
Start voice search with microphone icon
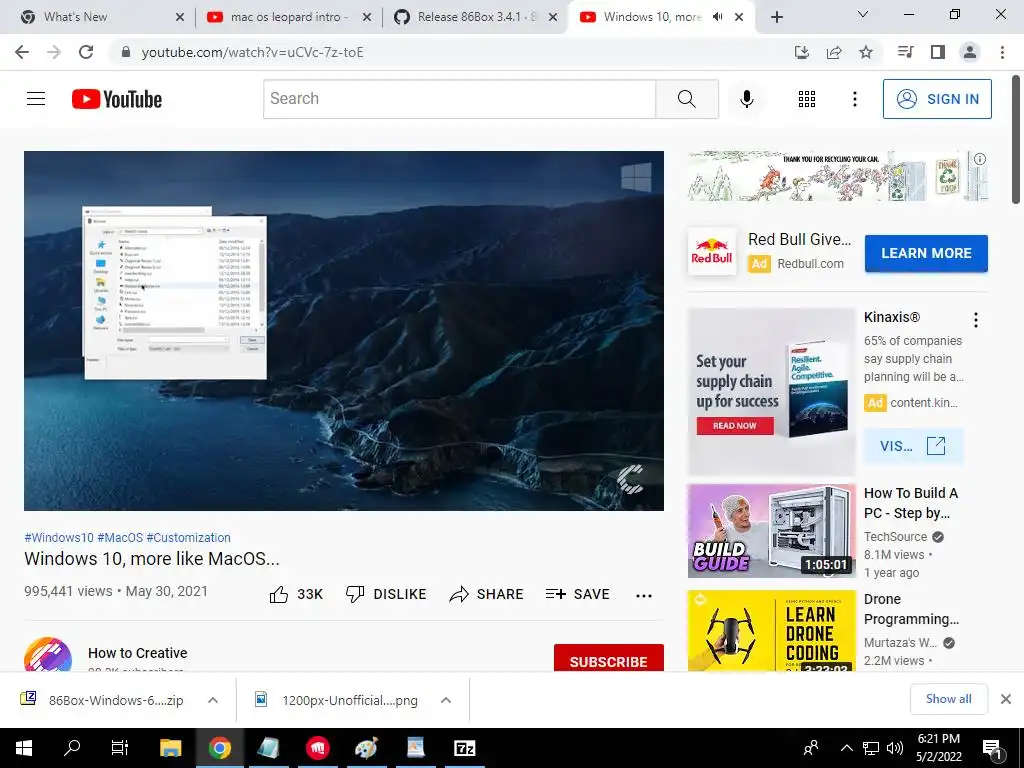click(x=746, y=99)
